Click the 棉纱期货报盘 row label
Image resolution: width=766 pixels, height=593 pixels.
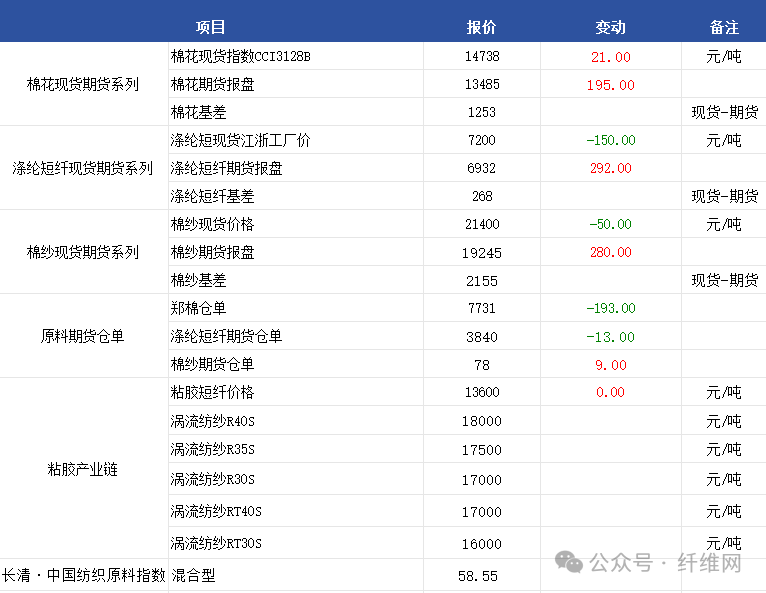tap(213, 252)
